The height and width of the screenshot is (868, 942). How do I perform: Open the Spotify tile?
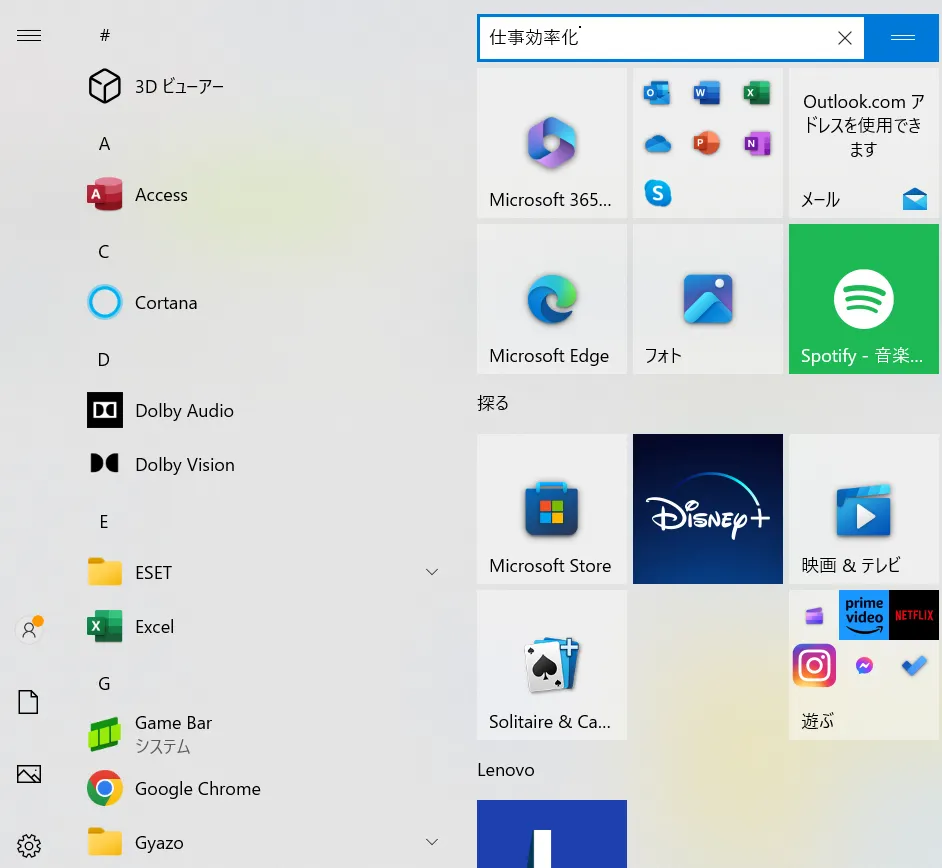click(x=863, y=299)
